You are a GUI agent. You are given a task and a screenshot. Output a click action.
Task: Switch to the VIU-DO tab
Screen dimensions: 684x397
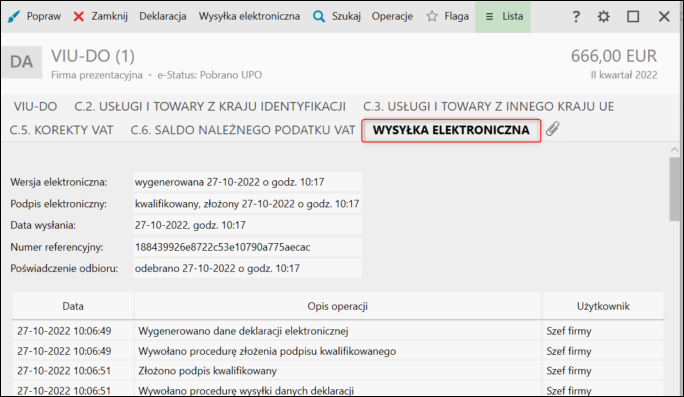pyautogui.click(x=35, y=106)
